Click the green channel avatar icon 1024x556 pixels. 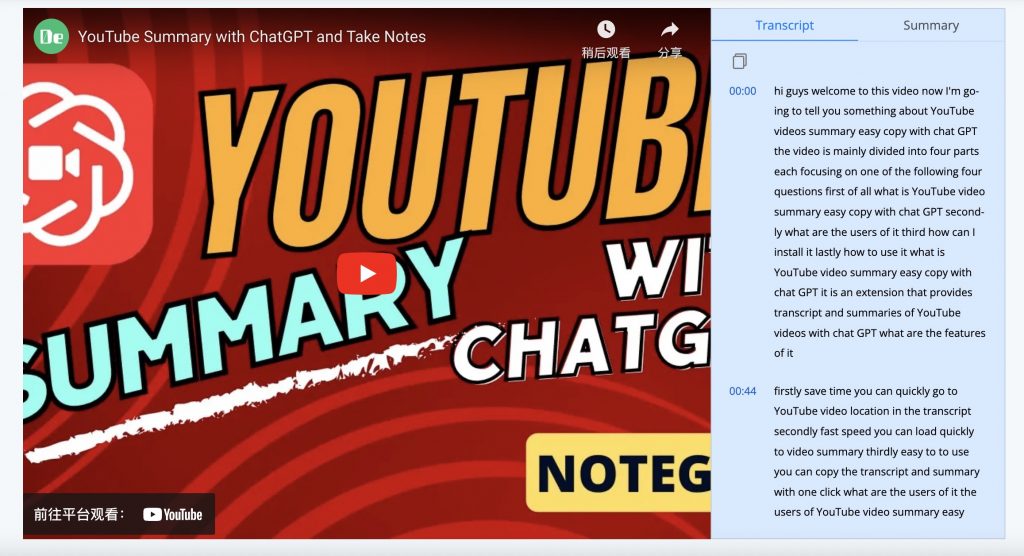coord(51,37)
